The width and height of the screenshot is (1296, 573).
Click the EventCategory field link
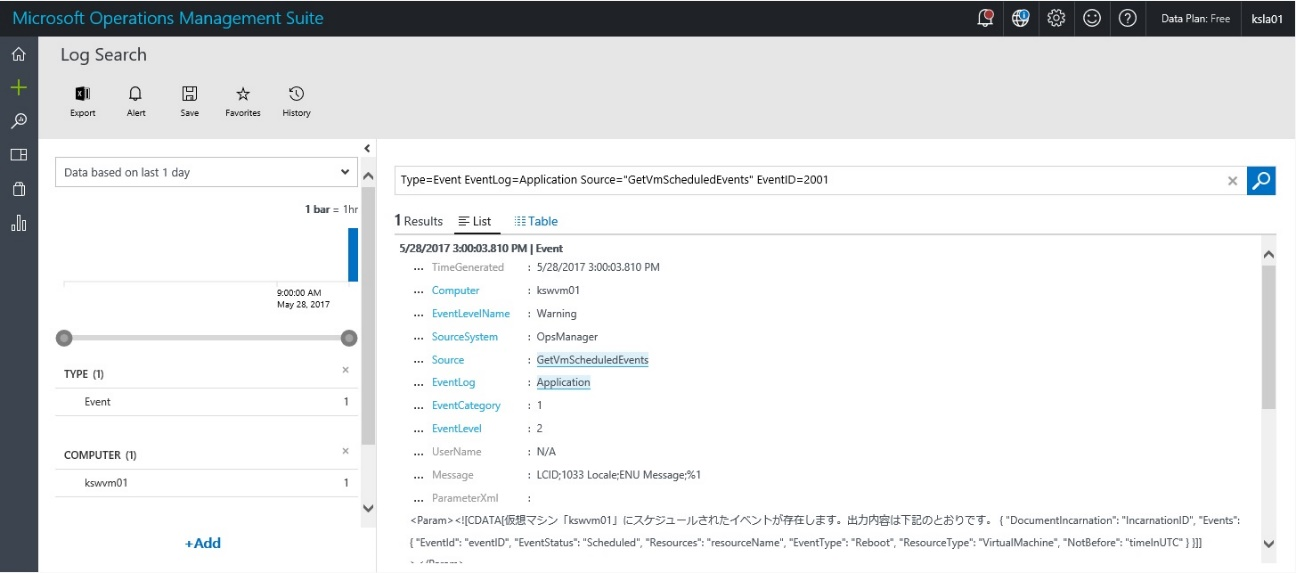pyautogui.click(x=466, y=406)
